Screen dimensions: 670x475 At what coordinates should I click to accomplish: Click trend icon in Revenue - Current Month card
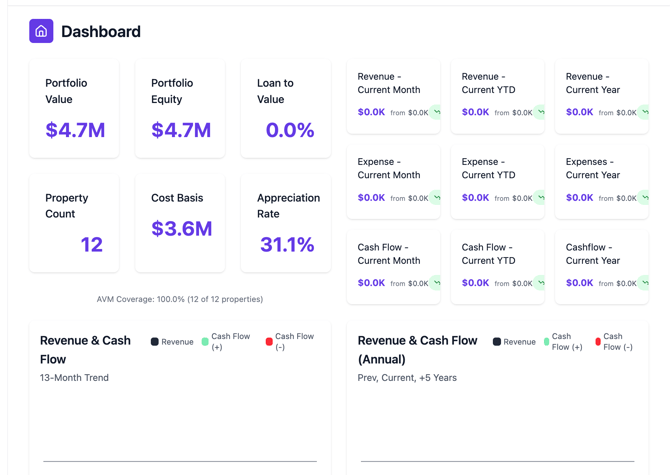point(436,113)
